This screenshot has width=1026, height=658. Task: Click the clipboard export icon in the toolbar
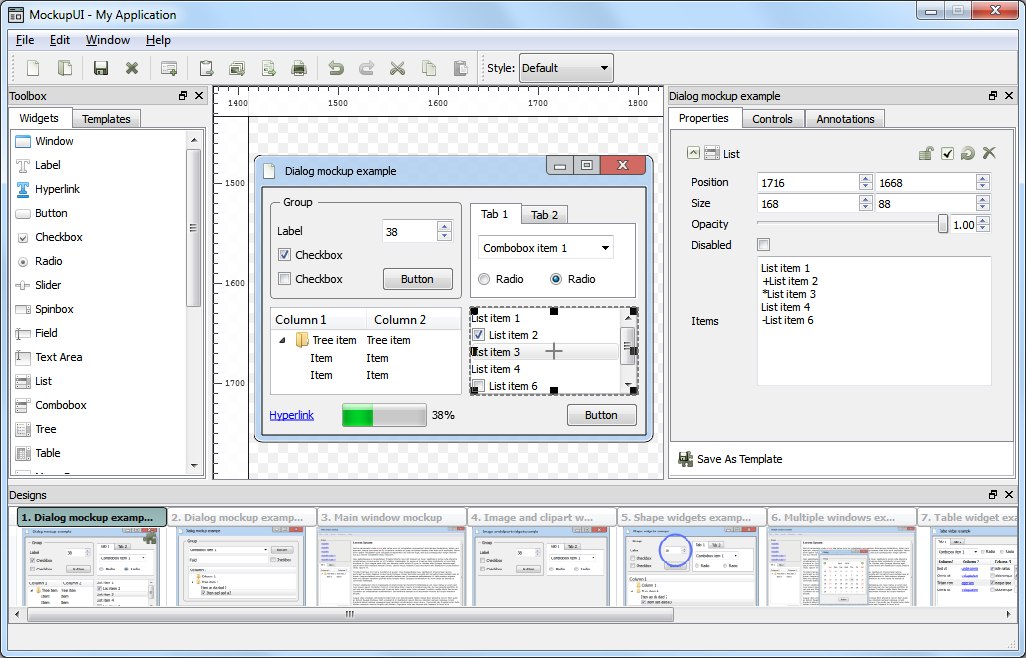click(206, 68)
